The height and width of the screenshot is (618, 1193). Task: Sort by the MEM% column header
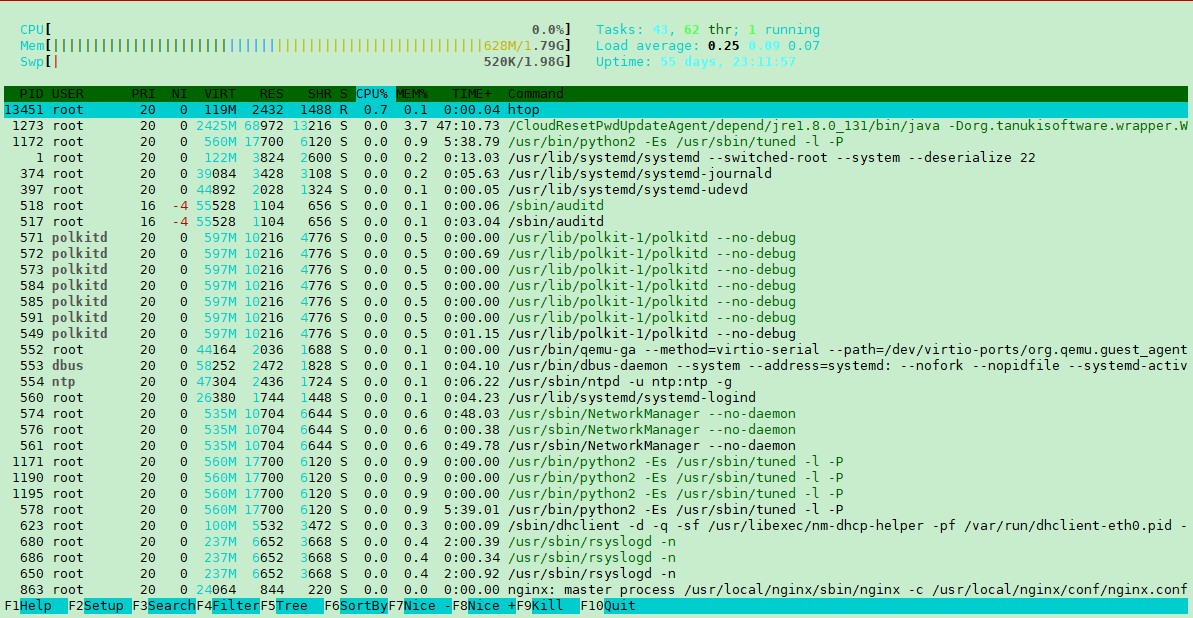click(412, 94)
